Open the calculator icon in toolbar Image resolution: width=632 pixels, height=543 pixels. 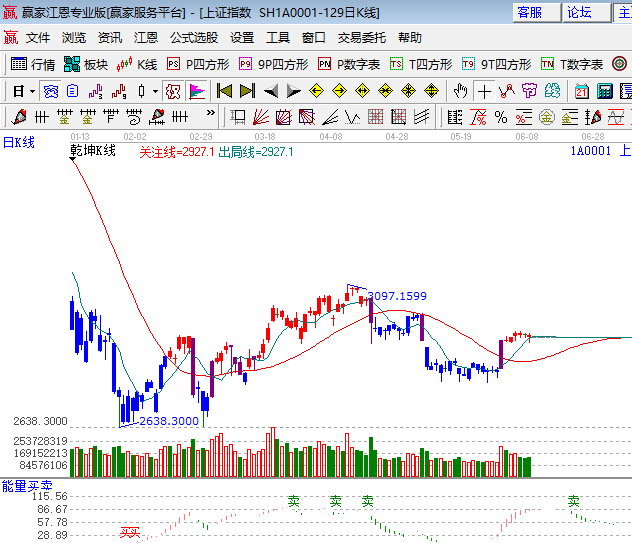point(604,91)
